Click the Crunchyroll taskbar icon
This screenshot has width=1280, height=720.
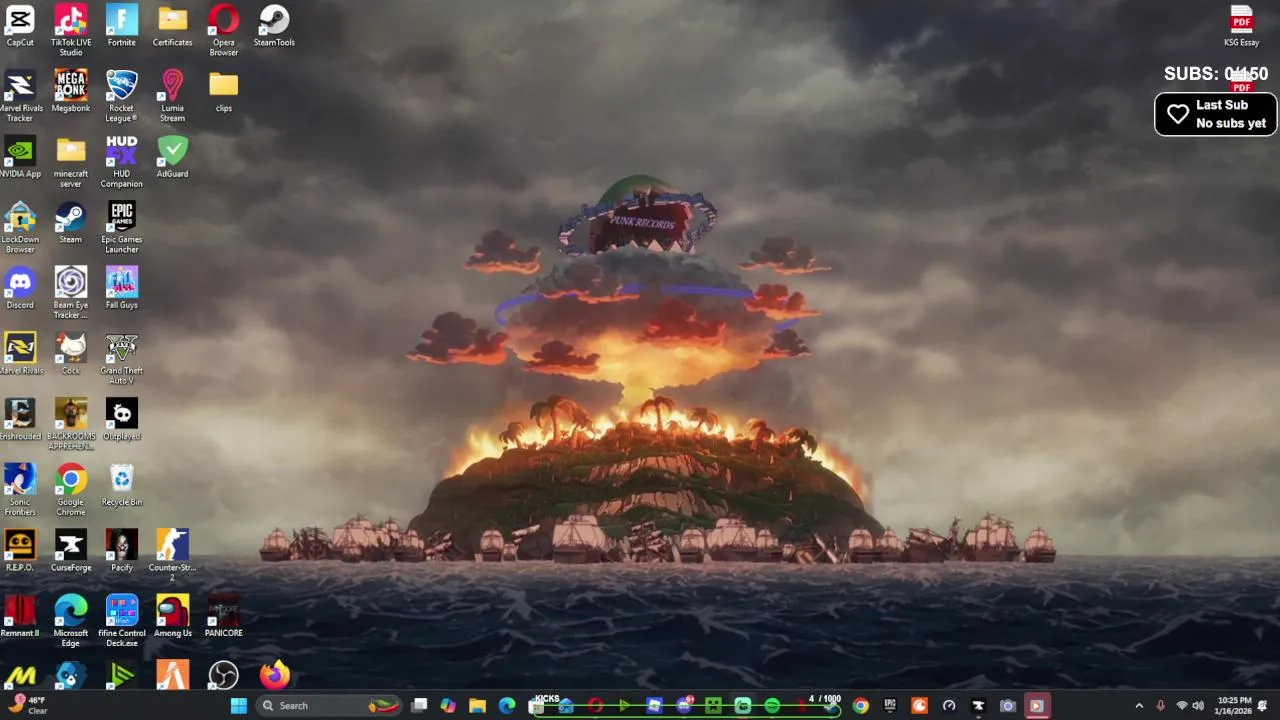(919, 706)
